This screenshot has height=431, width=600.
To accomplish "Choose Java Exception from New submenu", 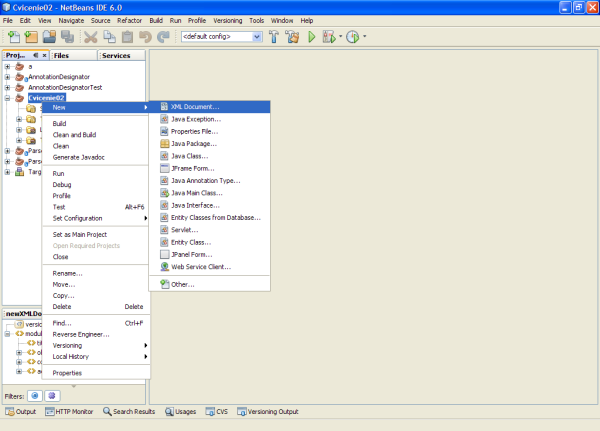I will [209, 119].
